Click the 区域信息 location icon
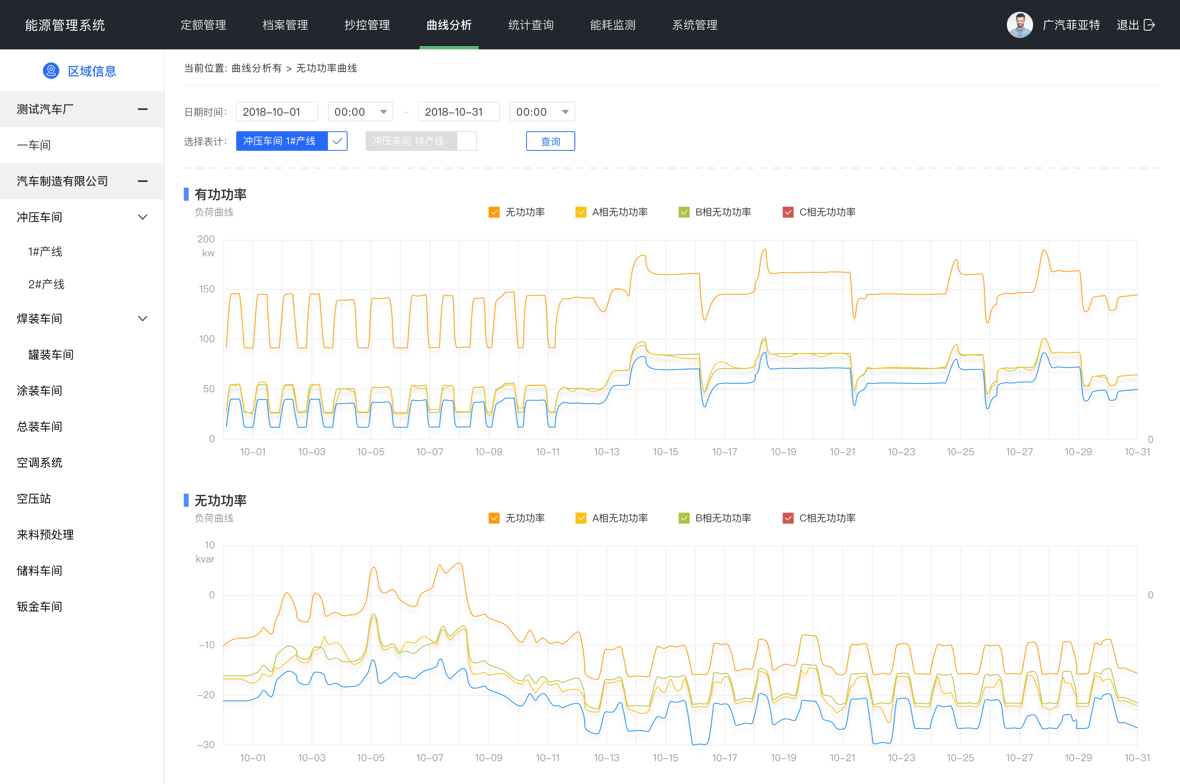 point(50,71)
